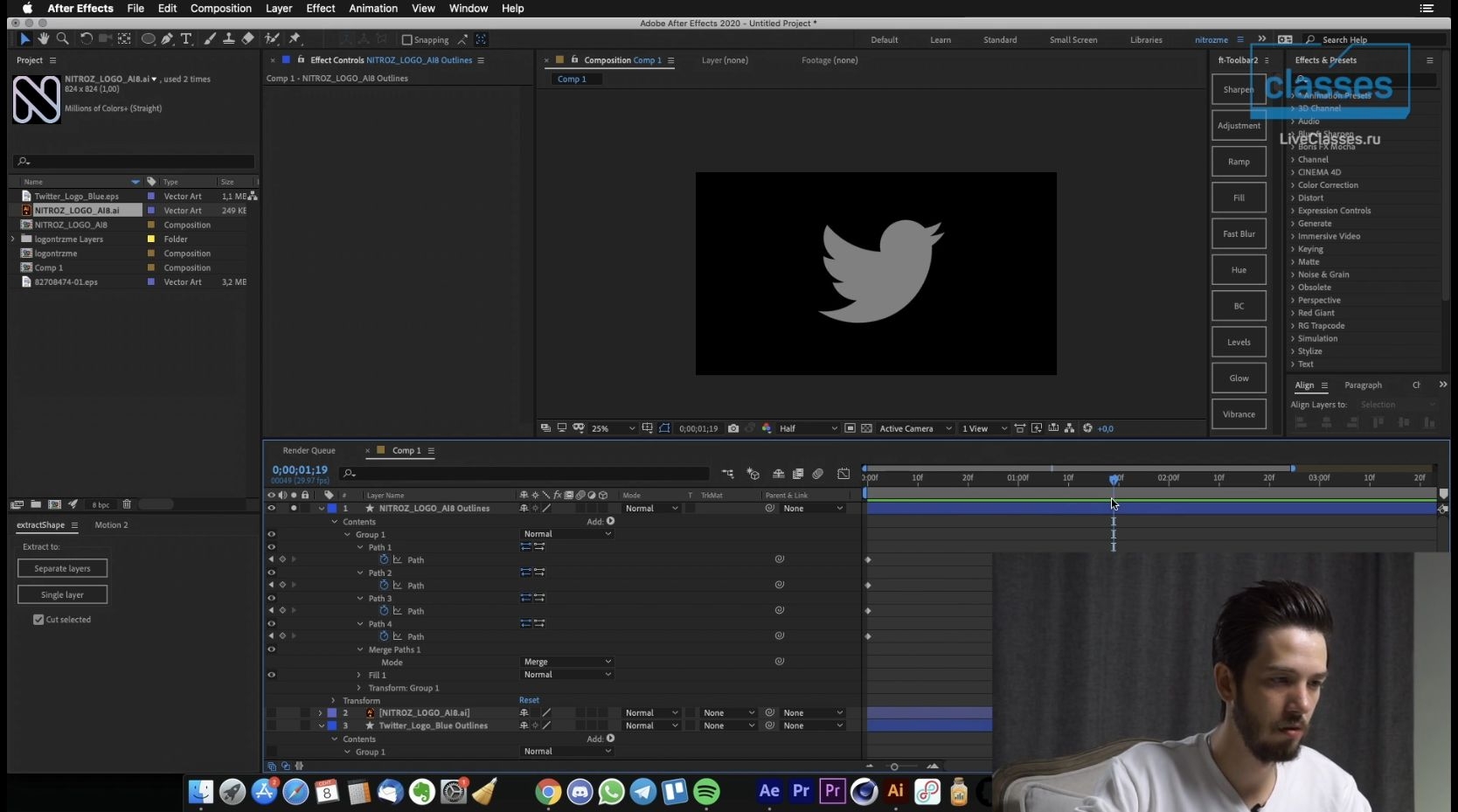This screenshot has height=812, width=1458.
Task: Open the Window menu
Action: click(469, 8)
